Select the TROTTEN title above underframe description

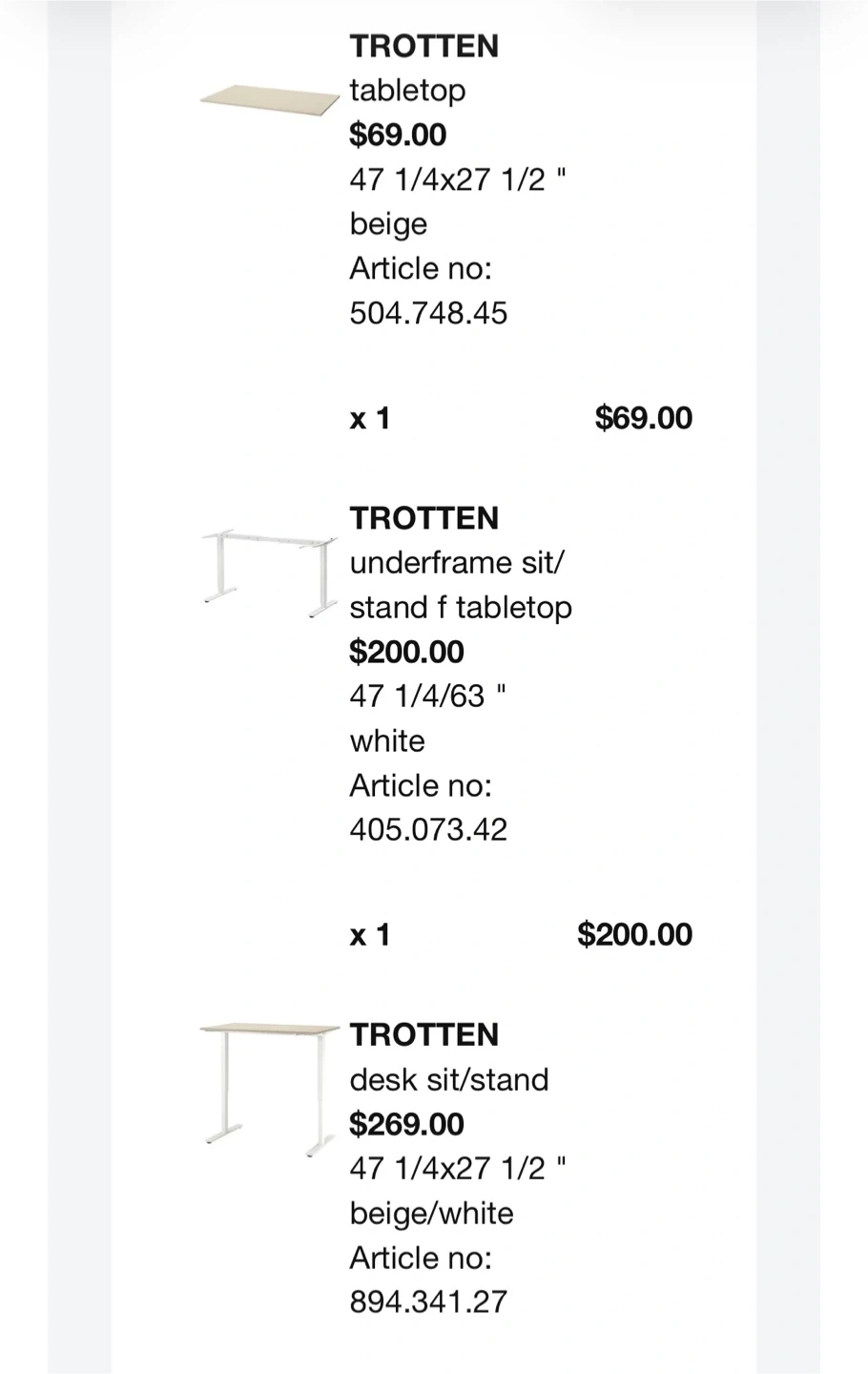coord(424,518)
